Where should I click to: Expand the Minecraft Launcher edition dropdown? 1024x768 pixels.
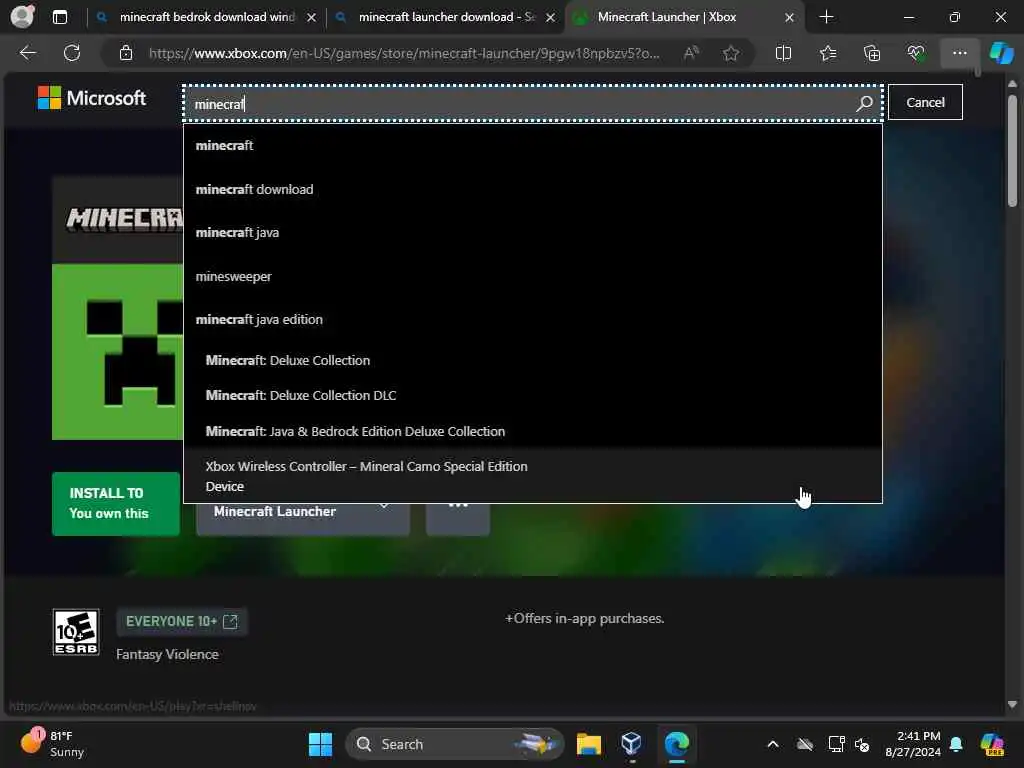(x=302, y=519)
